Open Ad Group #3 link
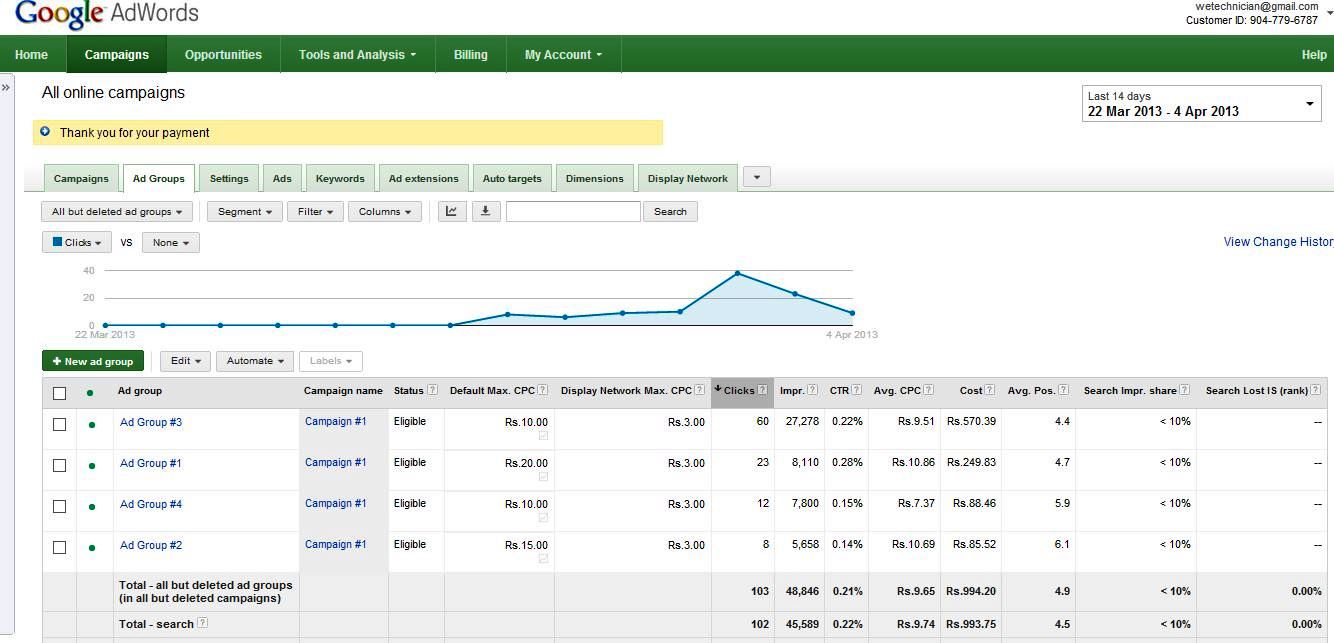The width and height of the screenshot is (1334, 643). click(x=151, y=422)
